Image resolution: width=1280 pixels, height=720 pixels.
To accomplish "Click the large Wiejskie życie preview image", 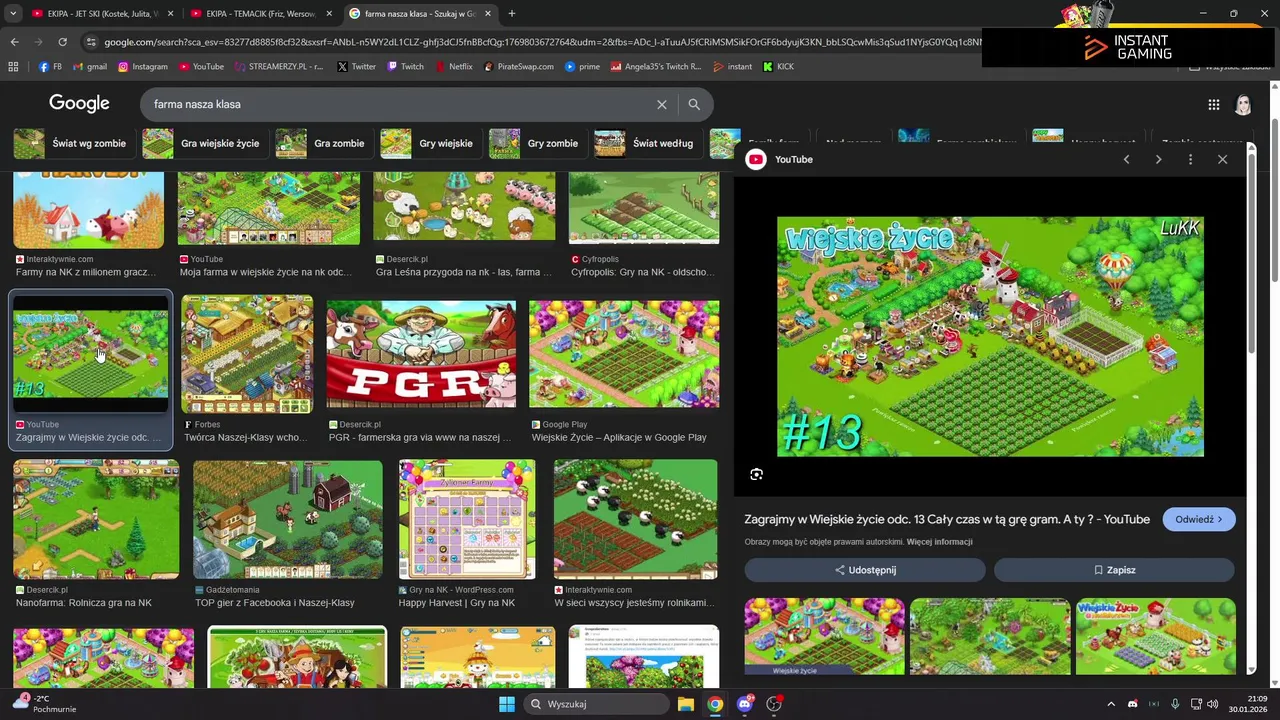I will click(x=990, y=336).
